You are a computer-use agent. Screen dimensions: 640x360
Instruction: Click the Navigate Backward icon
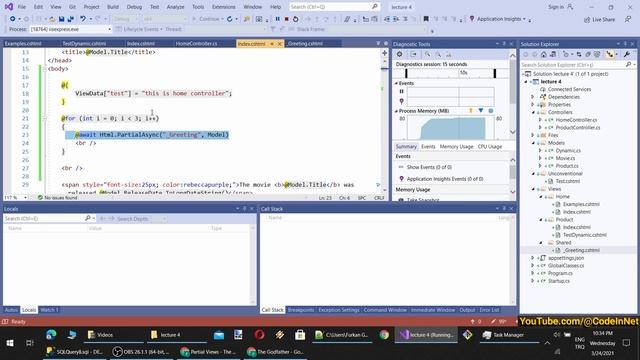pyautogui.click(x=13, y=19)
